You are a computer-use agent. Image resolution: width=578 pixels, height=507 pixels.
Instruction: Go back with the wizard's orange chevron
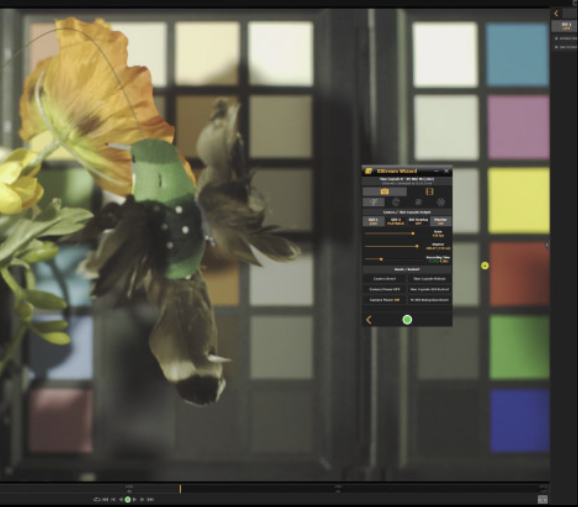(369, 320)
